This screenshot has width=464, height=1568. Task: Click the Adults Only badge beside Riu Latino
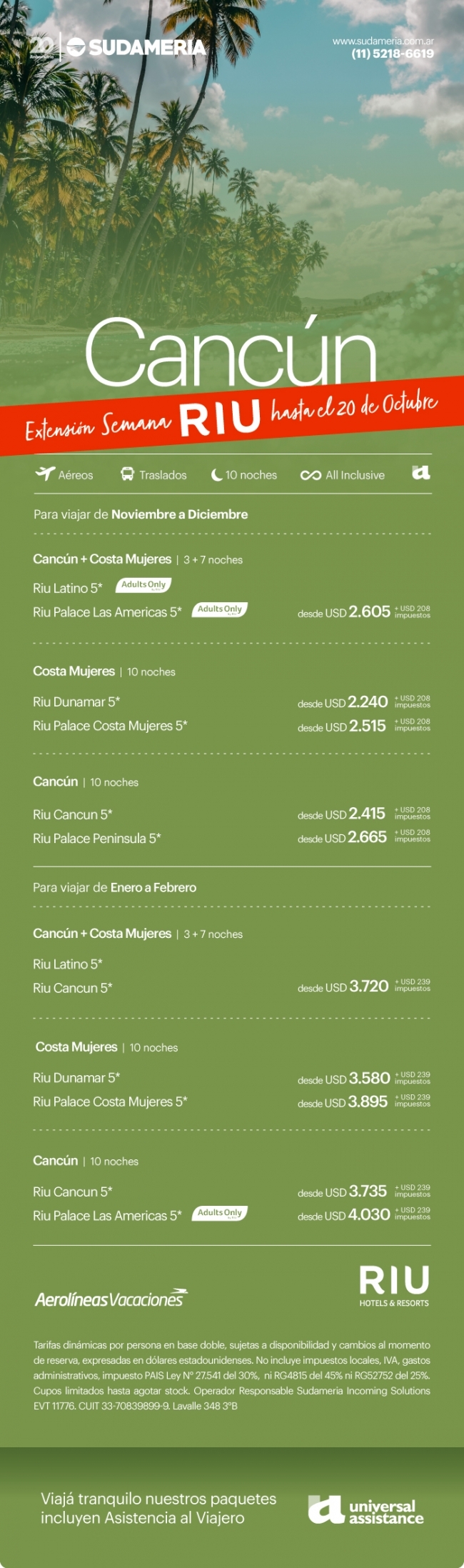(143, 585)
